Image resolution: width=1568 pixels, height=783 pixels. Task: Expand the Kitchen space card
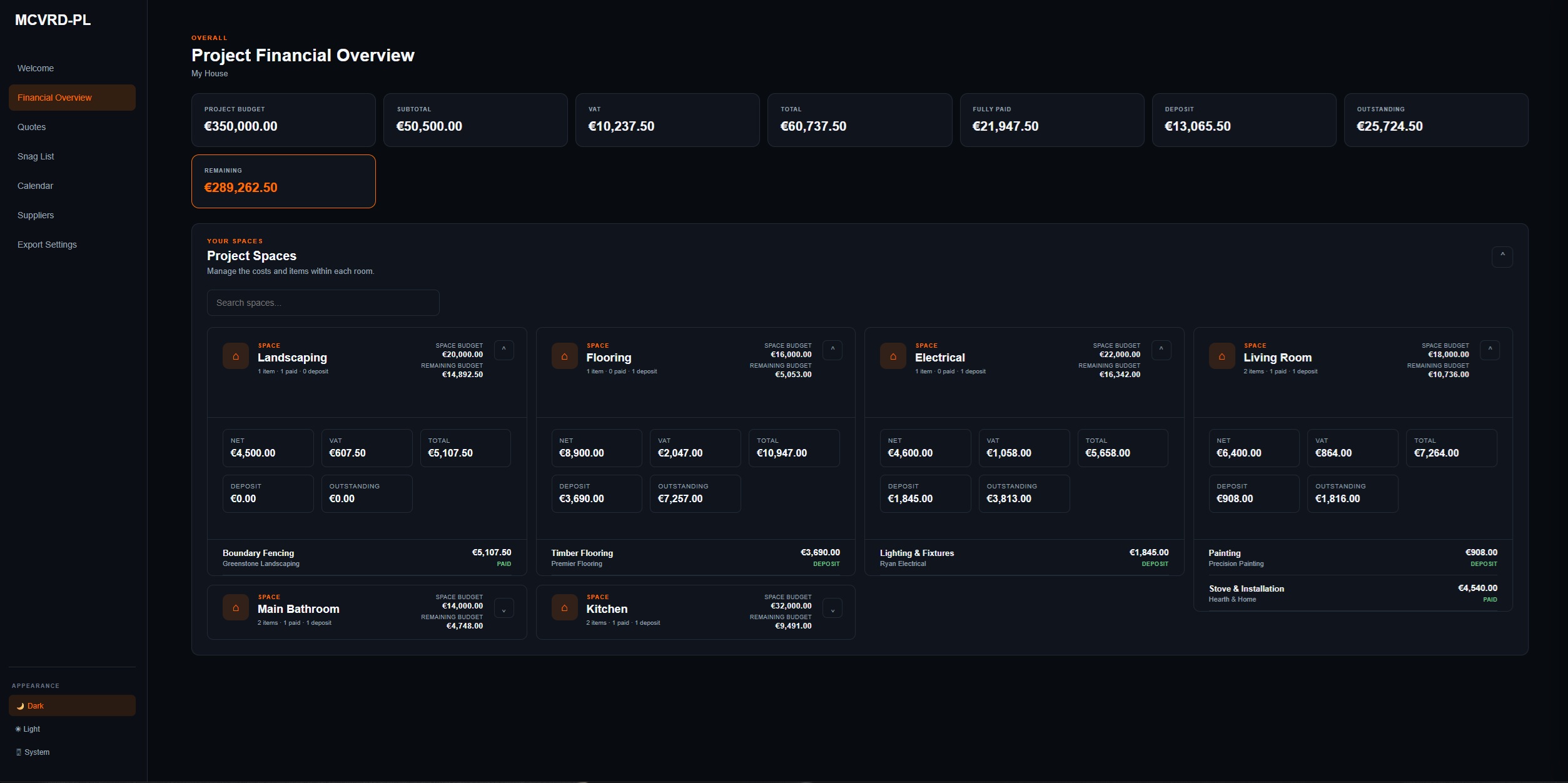pos(832,608)
